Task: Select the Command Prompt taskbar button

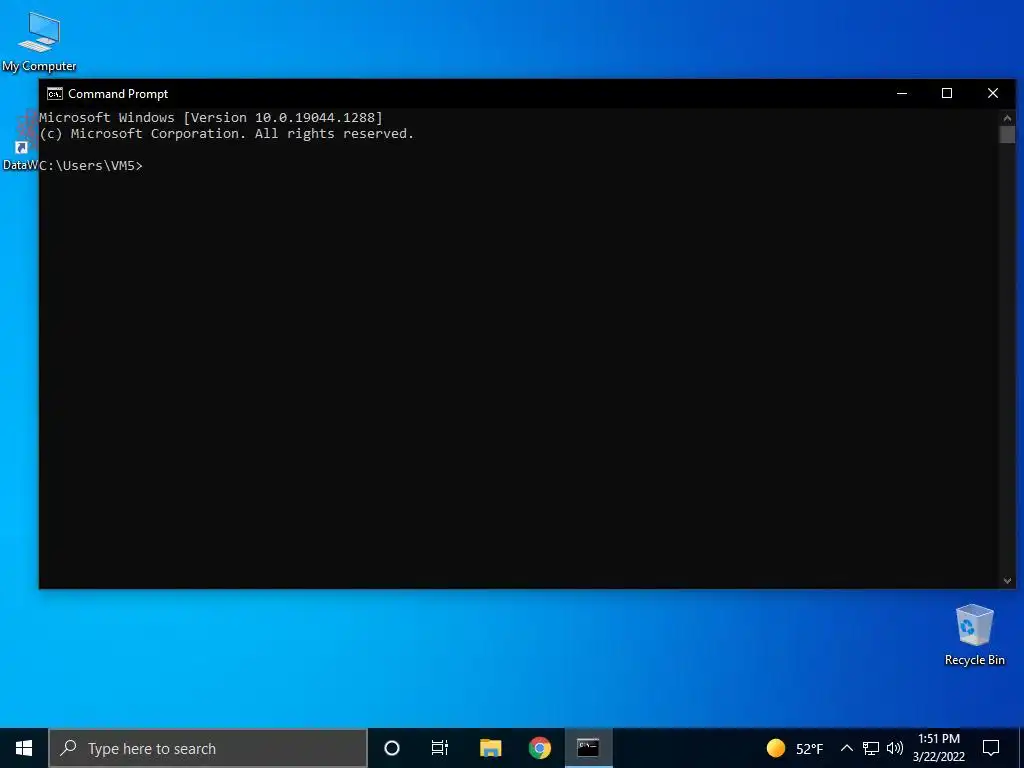Action: [588, 748]
